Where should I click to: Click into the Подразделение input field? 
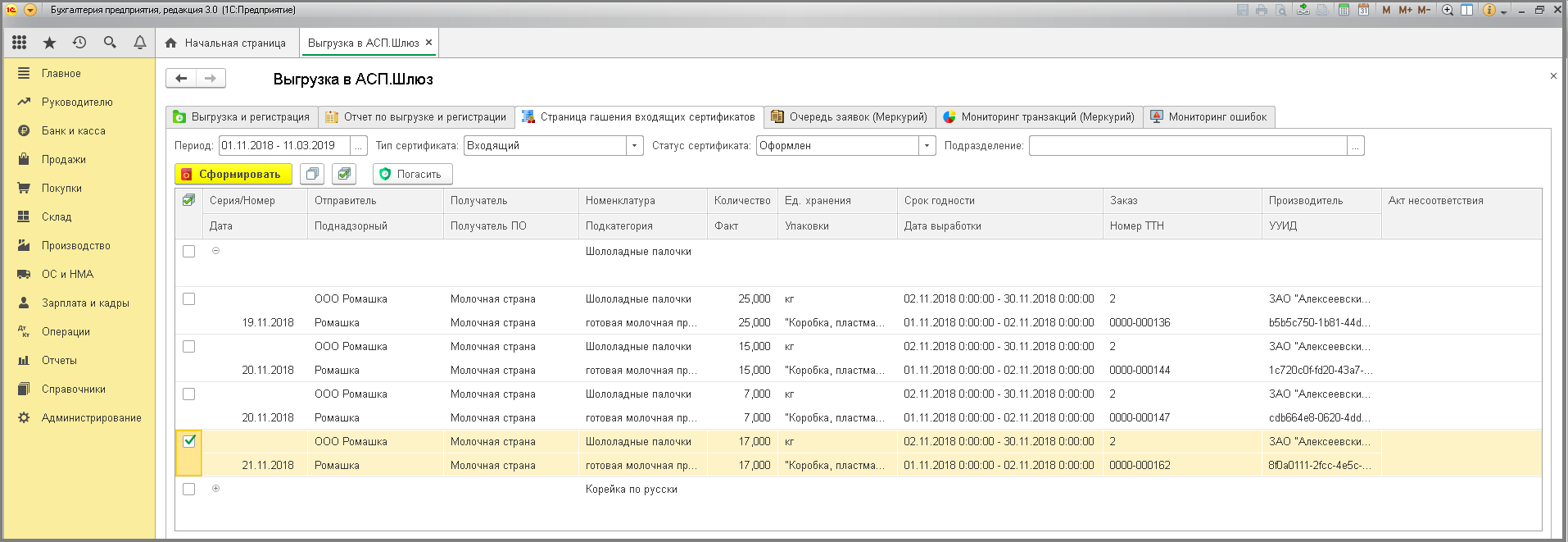click(1188, 146)
